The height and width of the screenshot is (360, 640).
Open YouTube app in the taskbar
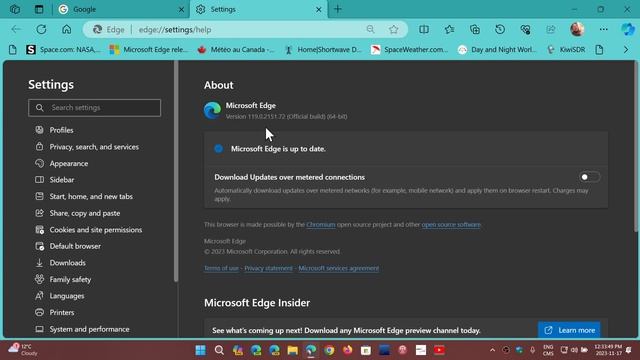pyautogui.click(x=440, y=350)
